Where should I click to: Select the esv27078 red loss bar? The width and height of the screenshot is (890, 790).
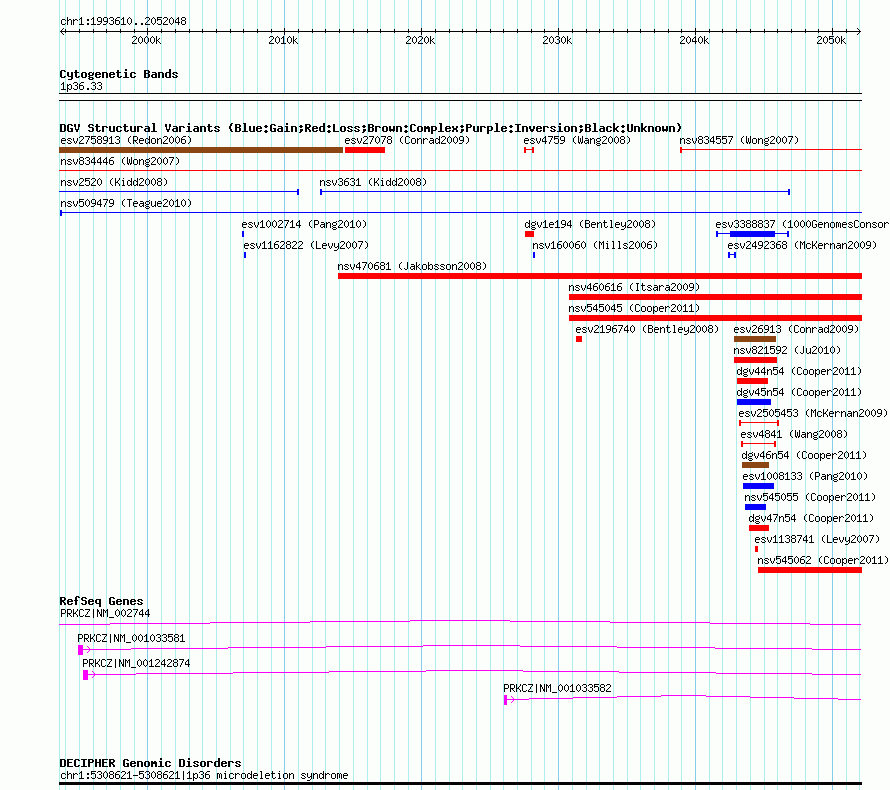(x=365, y=150)
